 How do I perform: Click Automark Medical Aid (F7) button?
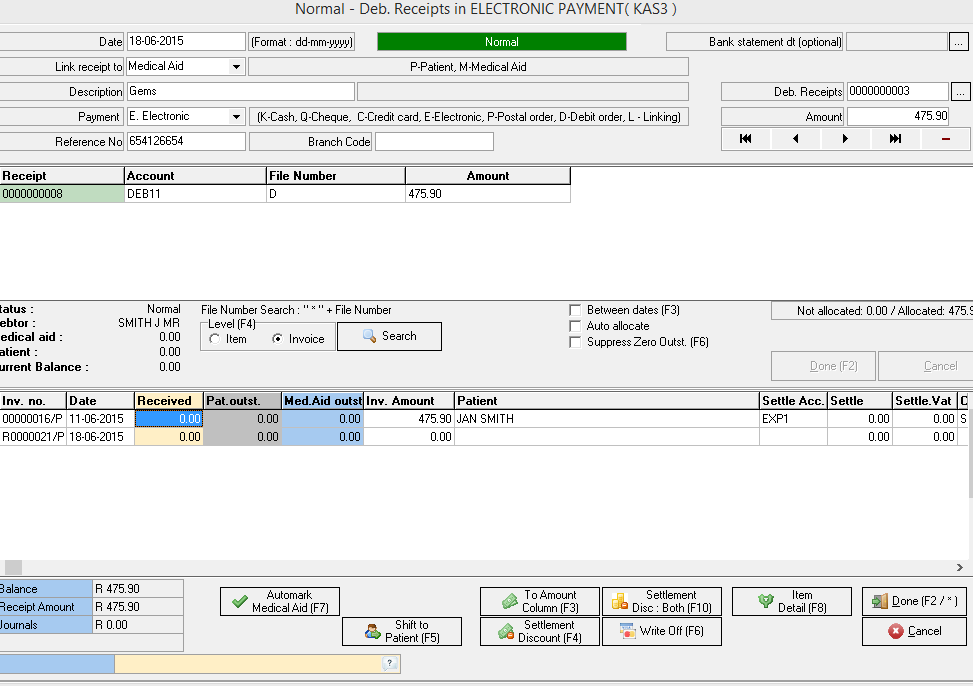[280, 601]
